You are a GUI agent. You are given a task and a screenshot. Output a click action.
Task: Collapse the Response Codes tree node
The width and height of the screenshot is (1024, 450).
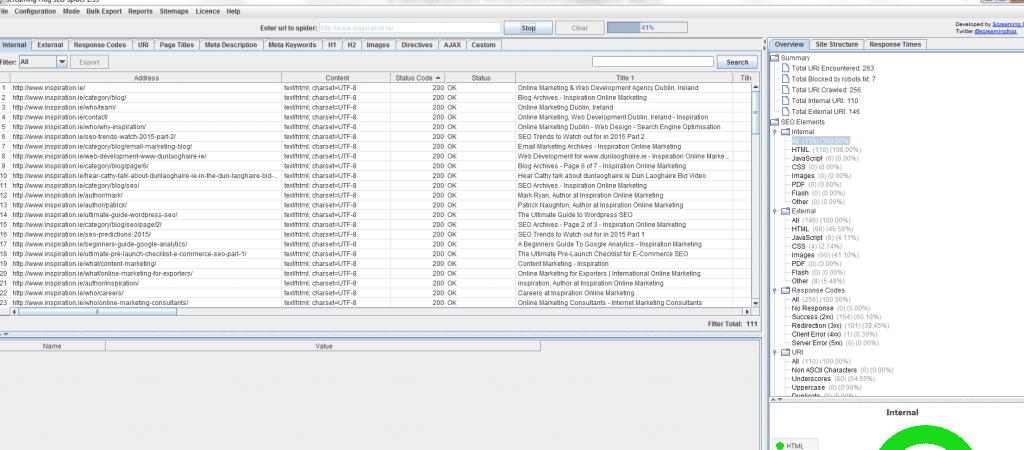(x=775, y=291)
